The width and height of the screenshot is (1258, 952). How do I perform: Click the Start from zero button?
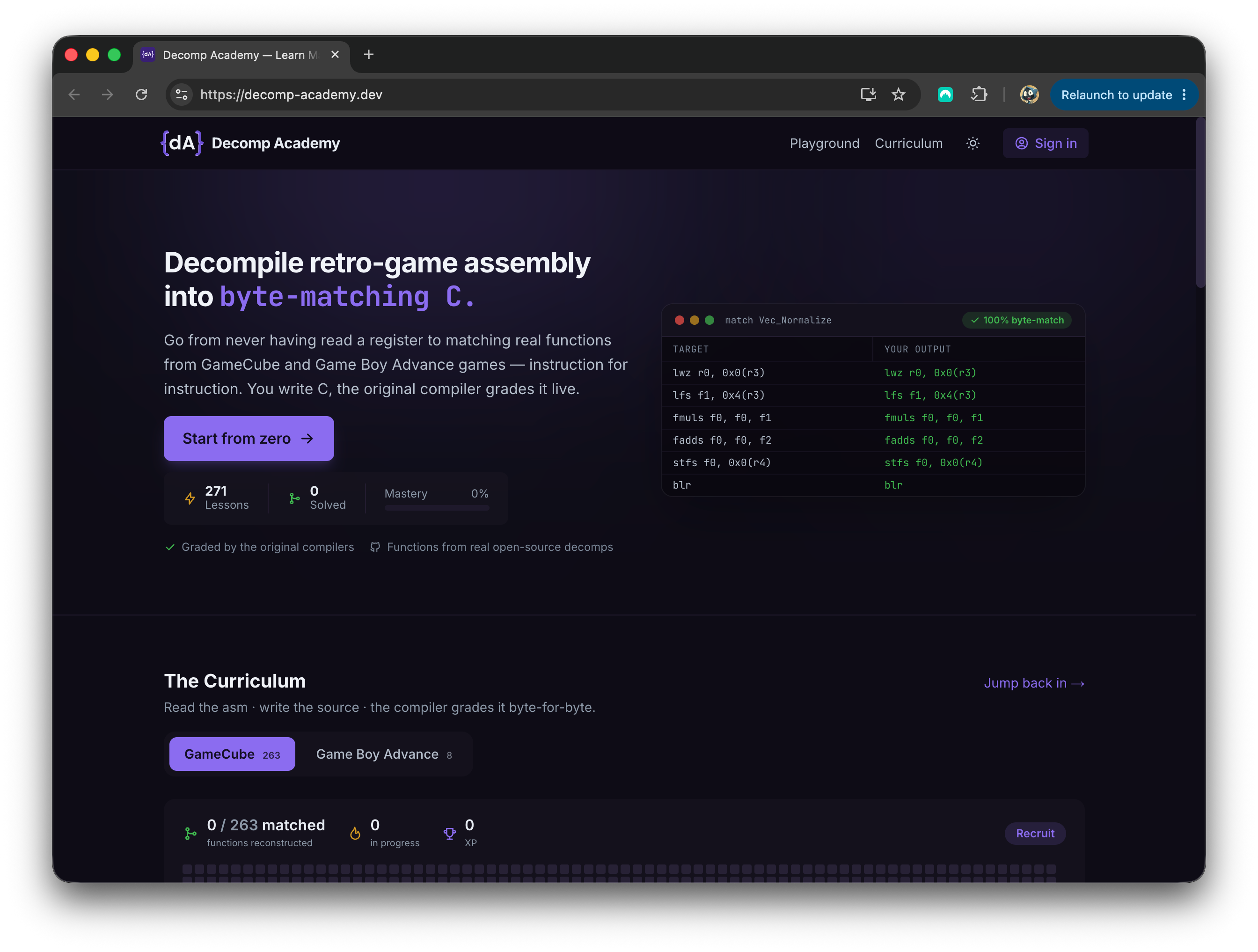tap(249, 439)
